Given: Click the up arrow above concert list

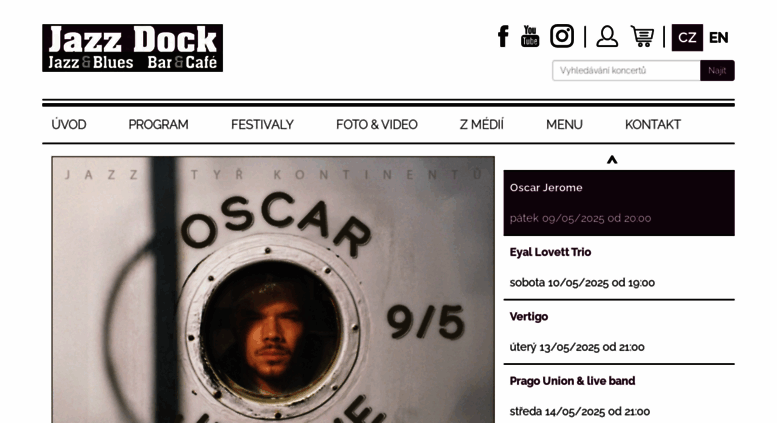Looking at the screenshot, I should pos(612,159).
